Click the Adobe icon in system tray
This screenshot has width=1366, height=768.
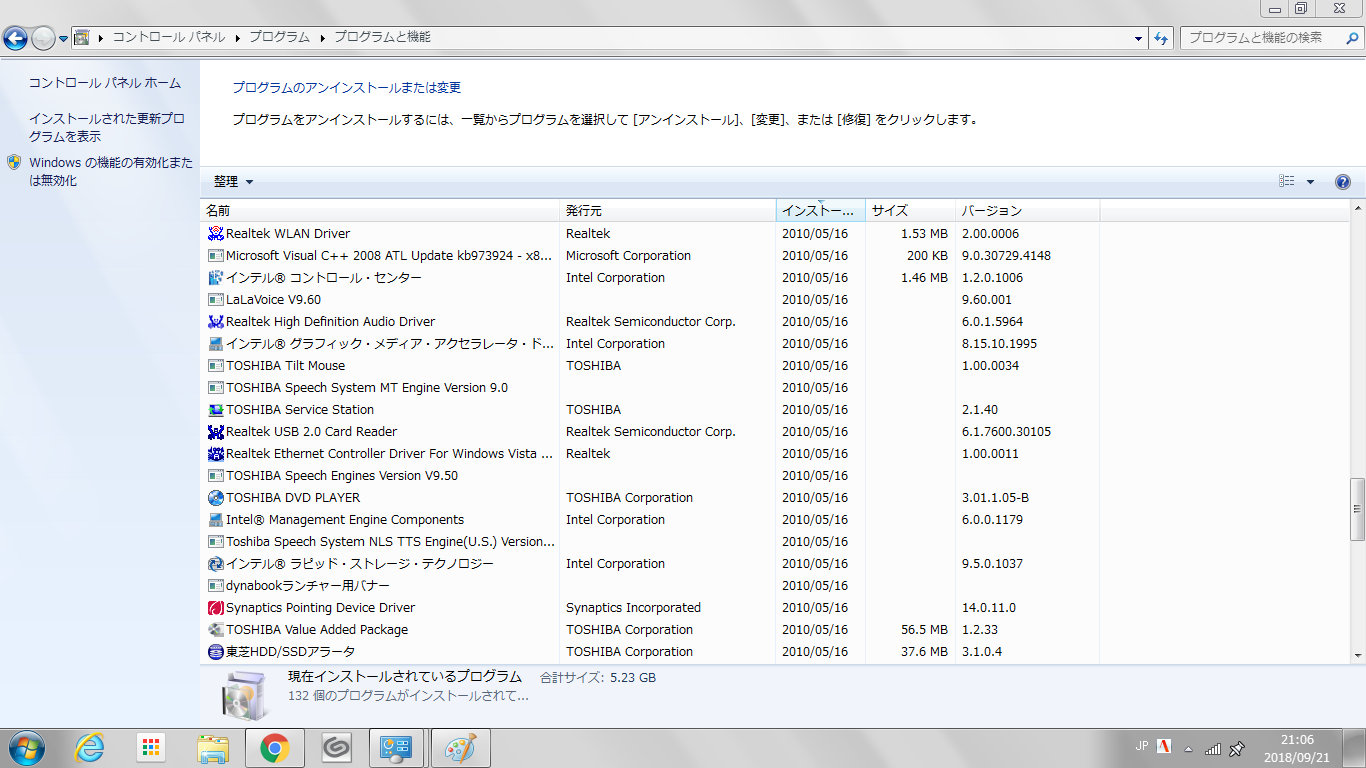pos(1164,747)
